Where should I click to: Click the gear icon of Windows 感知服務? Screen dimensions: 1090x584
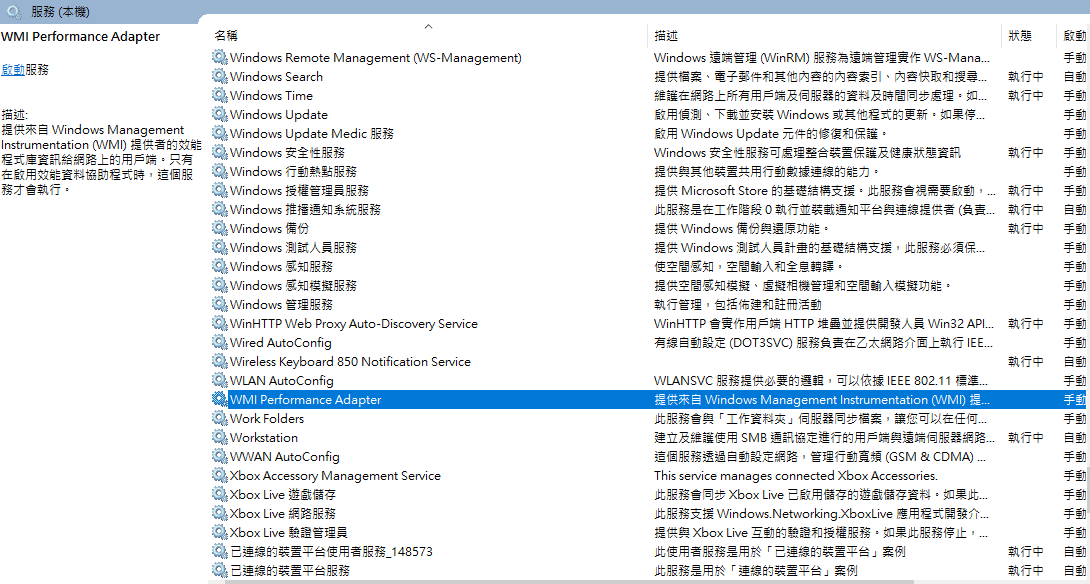220,267
